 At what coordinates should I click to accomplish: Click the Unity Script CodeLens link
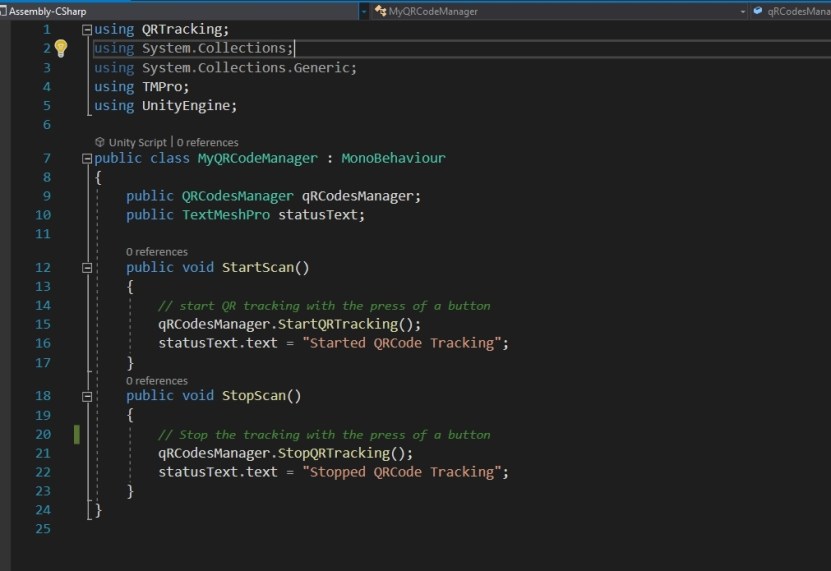point(137,142)
